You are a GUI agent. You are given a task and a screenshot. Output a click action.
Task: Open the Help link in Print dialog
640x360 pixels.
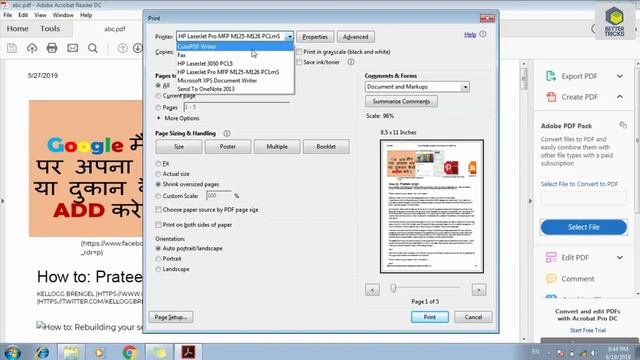(470, 35)
